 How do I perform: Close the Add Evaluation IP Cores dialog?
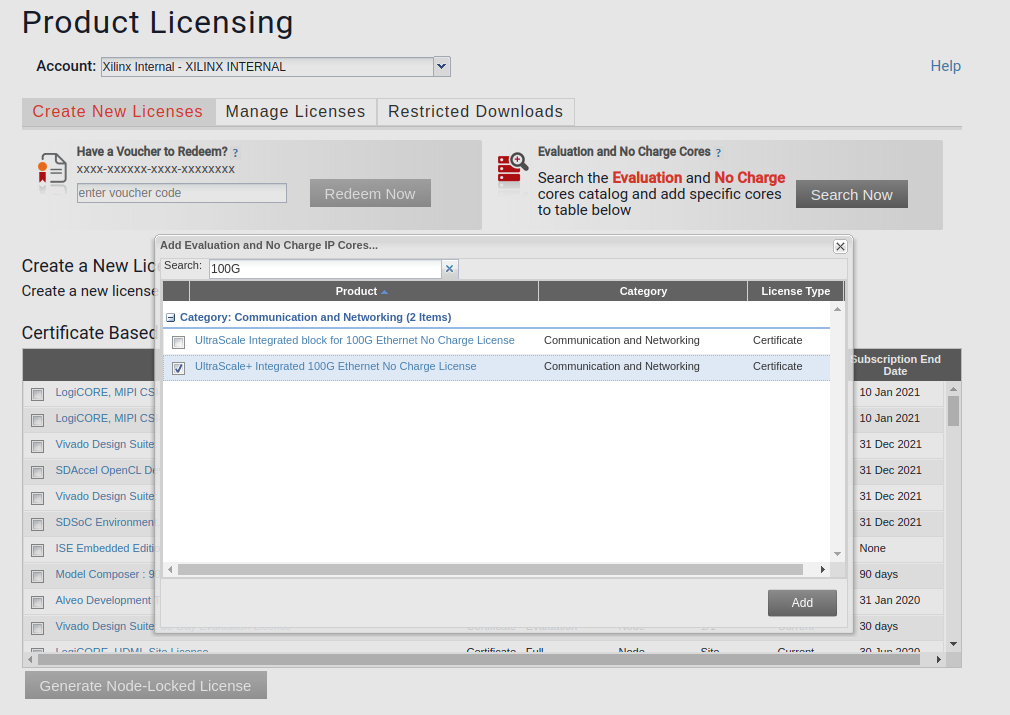point(840,246)
